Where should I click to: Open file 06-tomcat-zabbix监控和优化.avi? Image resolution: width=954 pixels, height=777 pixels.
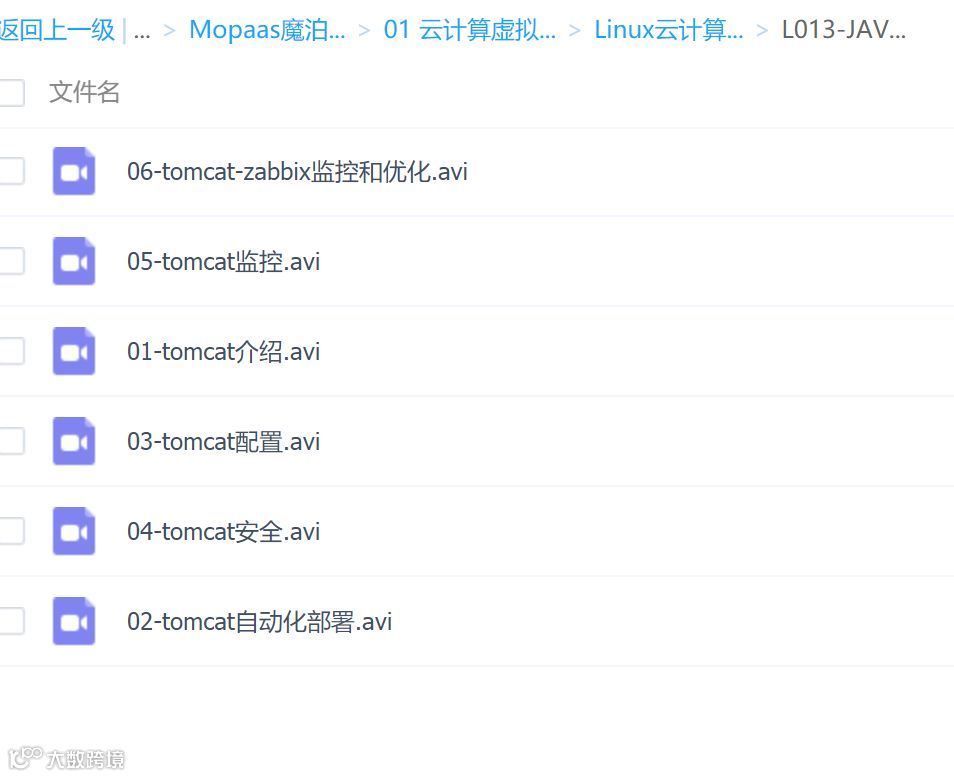297,172
